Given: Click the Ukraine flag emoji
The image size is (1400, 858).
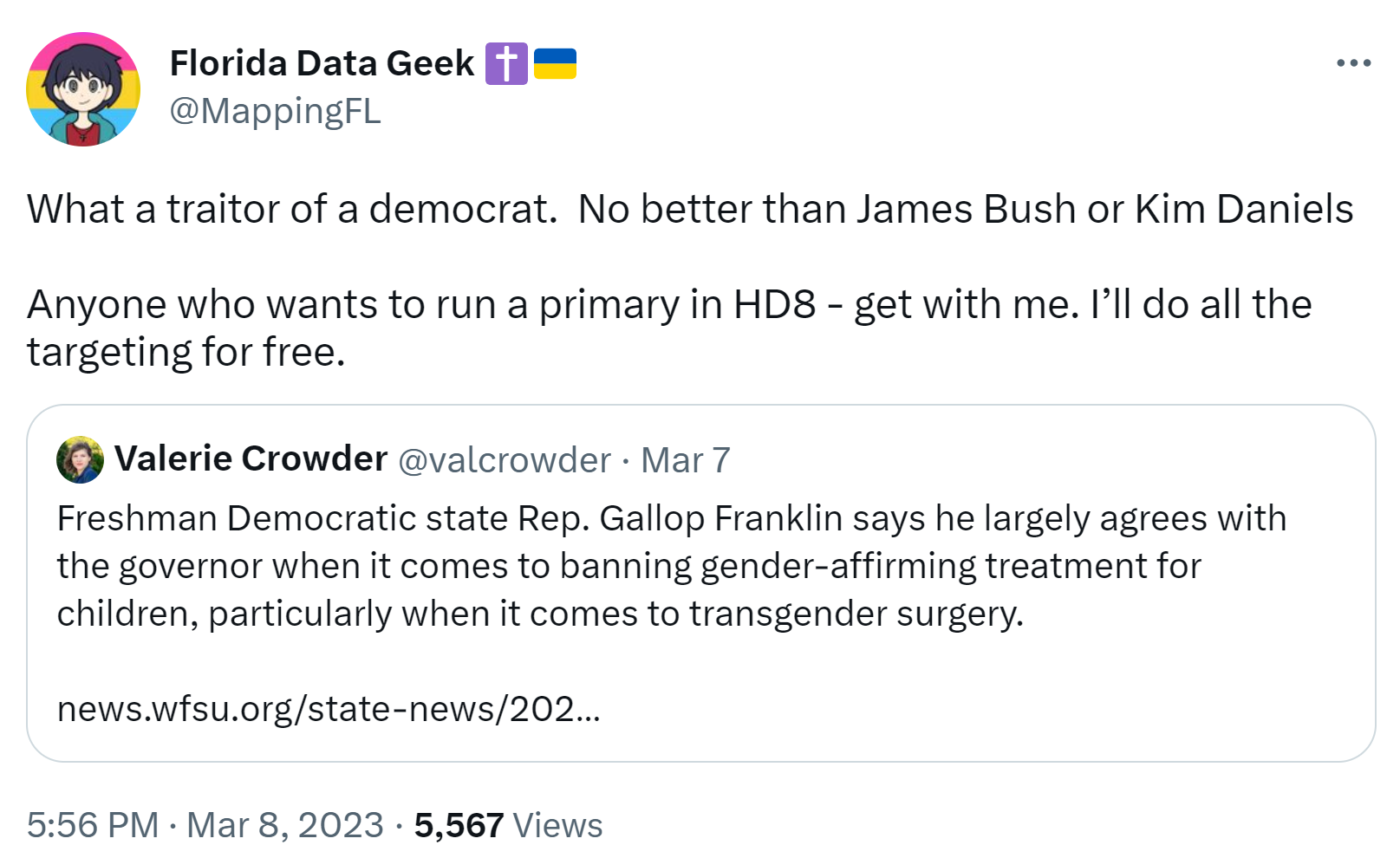Looking at the screenshot, I should (555, 64).
